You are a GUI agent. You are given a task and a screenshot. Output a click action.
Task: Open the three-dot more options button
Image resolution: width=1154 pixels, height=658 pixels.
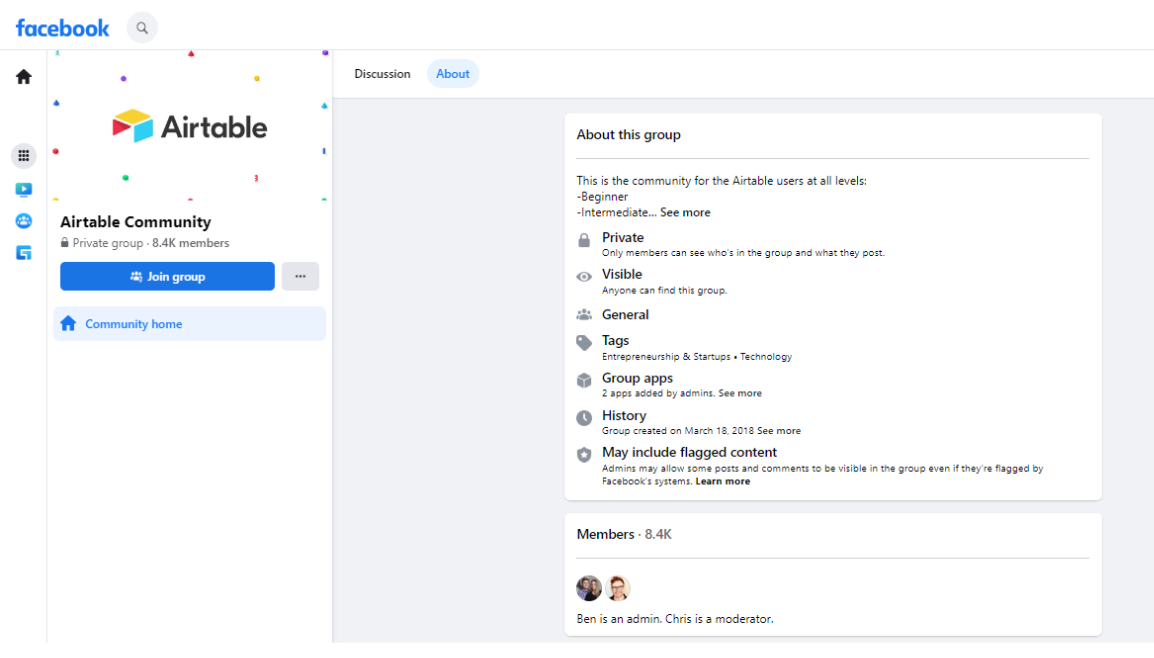tap(300, 277)
